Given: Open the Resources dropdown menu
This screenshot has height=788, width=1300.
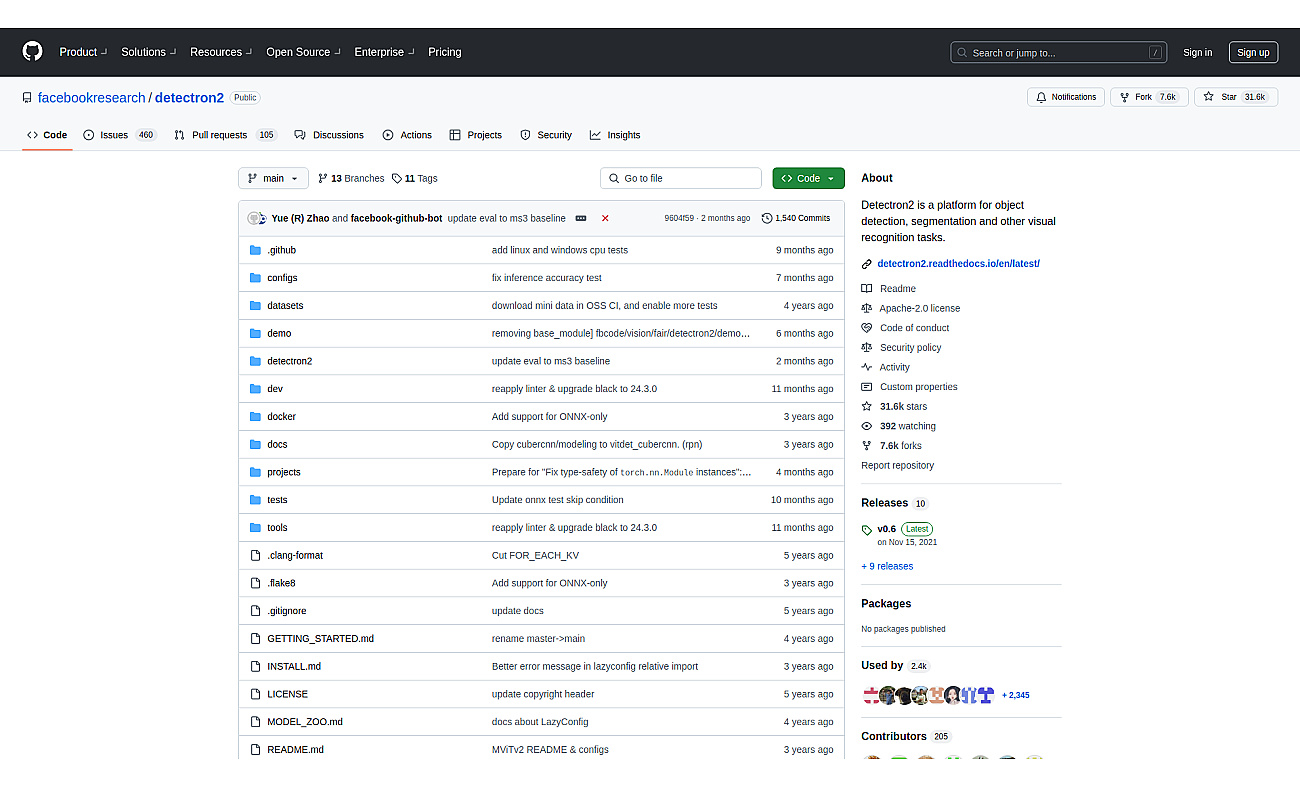Looking at the screenshot, I should coord(222,52).
